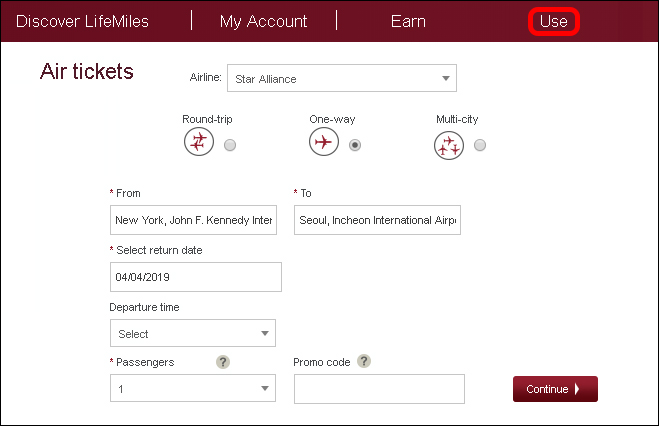
Task: Click the Promo code label text
Action: click(322, 362)
